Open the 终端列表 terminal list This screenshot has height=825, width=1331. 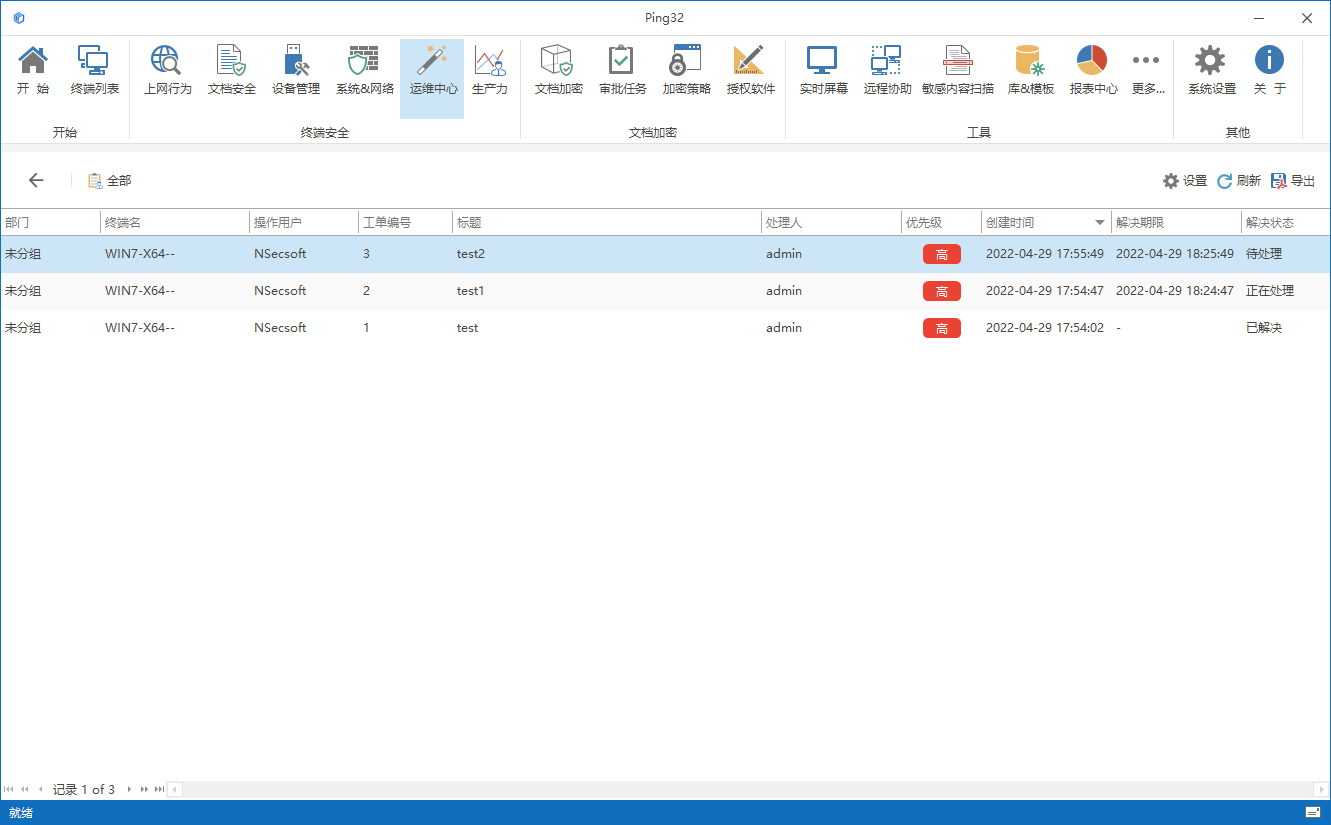pos(94,70)
